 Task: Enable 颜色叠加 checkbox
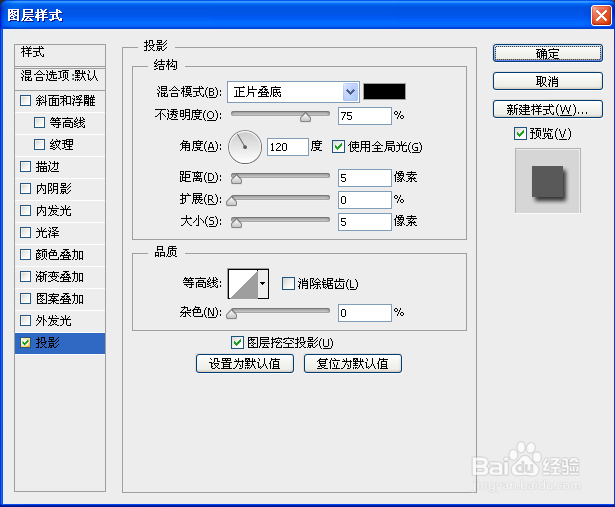point(25,254)
